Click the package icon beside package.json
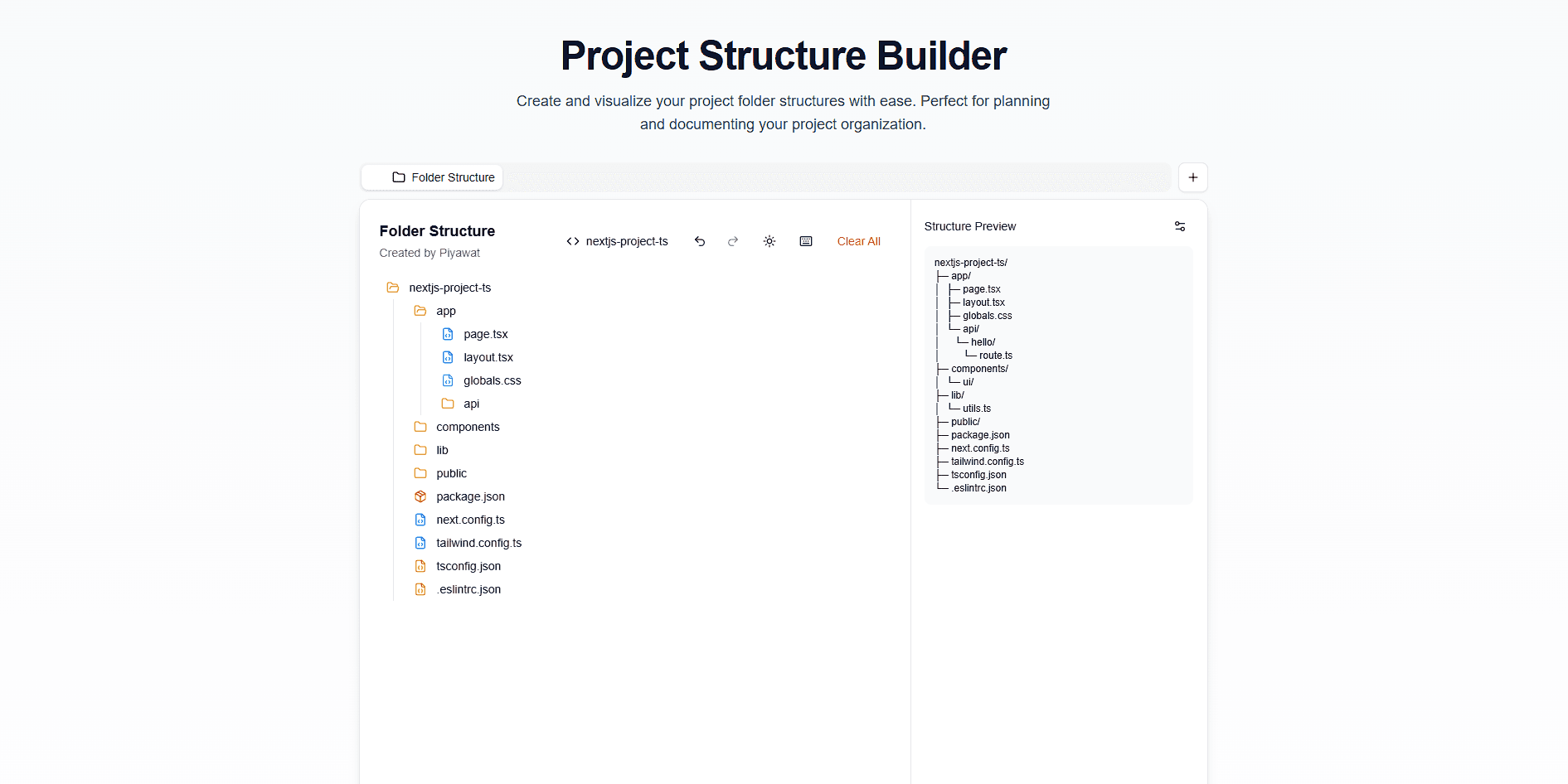Image resolution: width=1568 pixels, height=784 pixels. (420, 496)
